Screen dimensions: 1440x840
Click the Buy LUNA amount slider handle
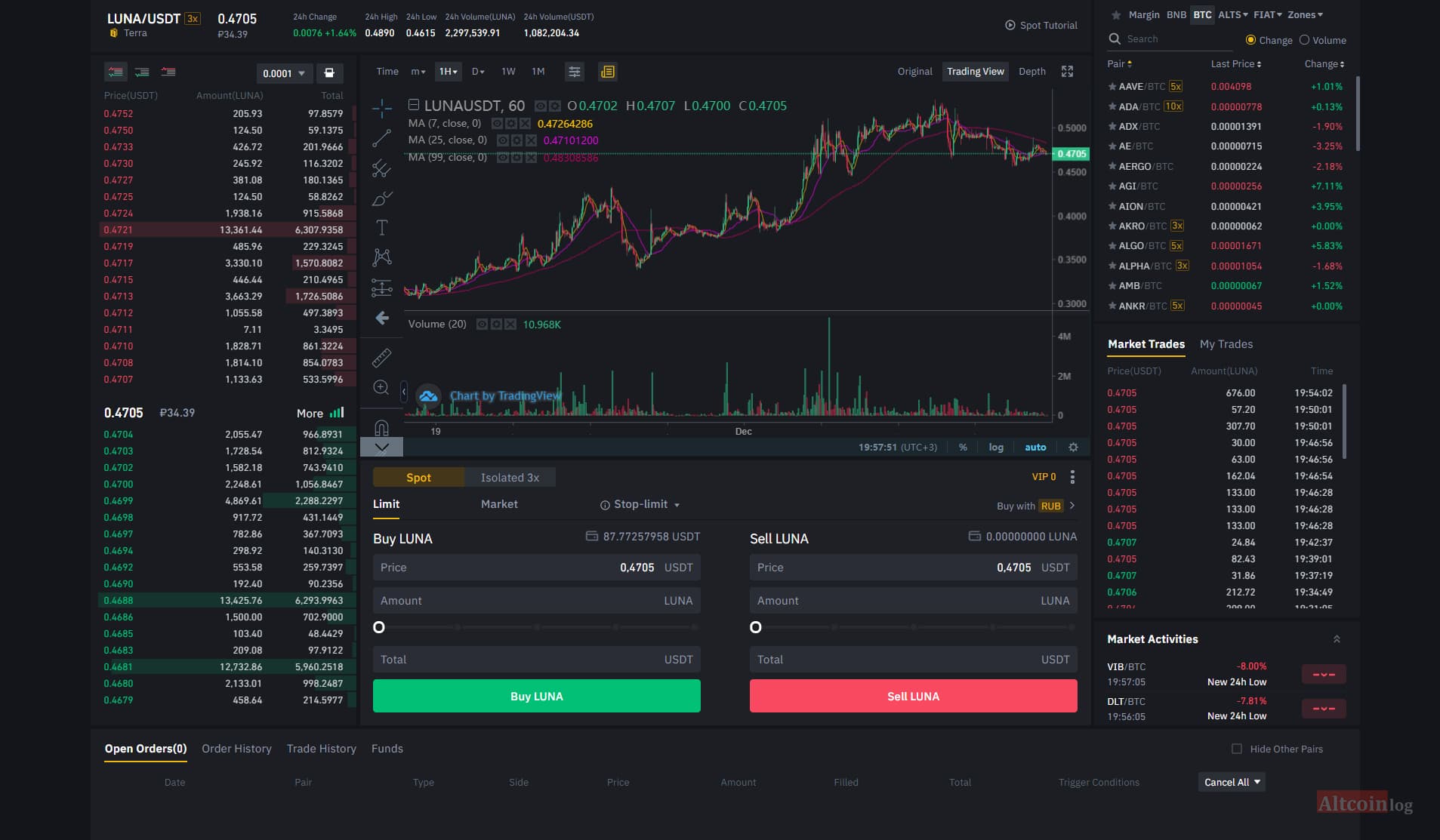(x=379, y=627)
